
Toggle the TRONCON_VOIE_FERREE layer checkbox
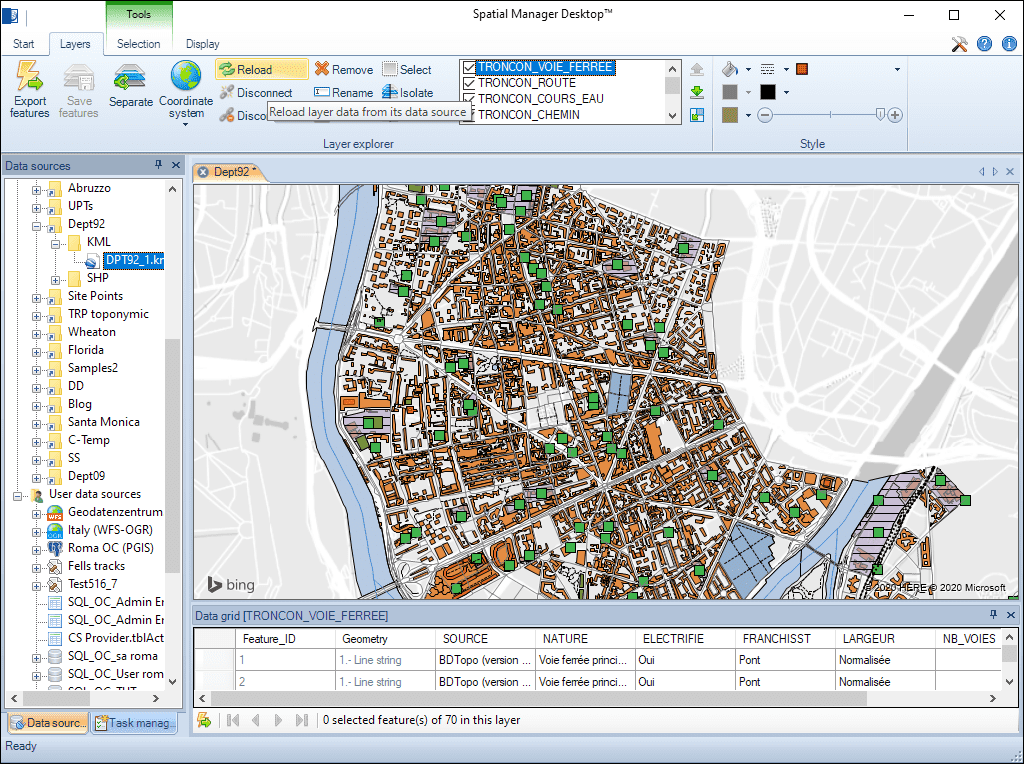[x=469, y=67]
